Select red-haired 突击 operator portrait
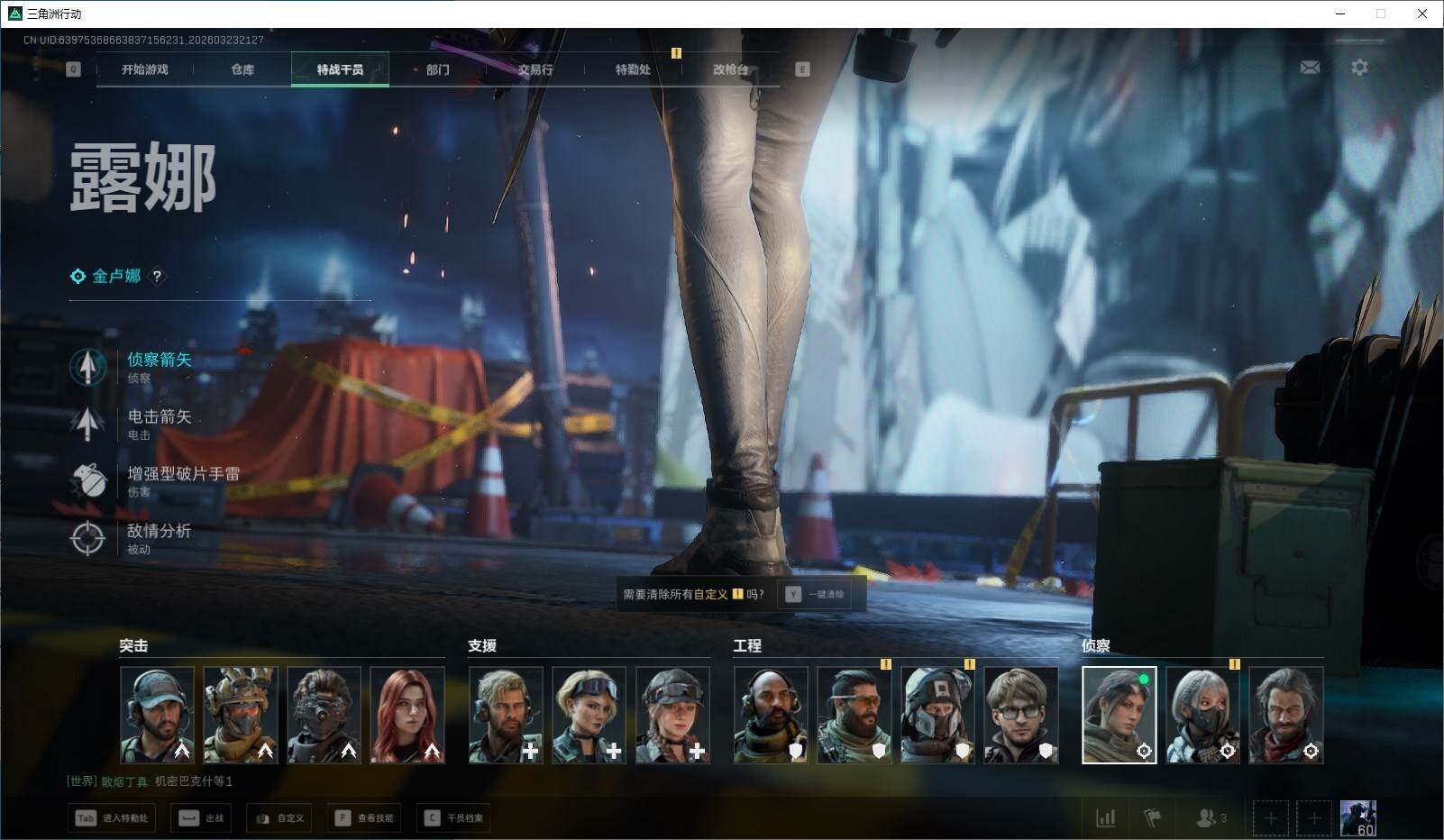 [407, 715]
